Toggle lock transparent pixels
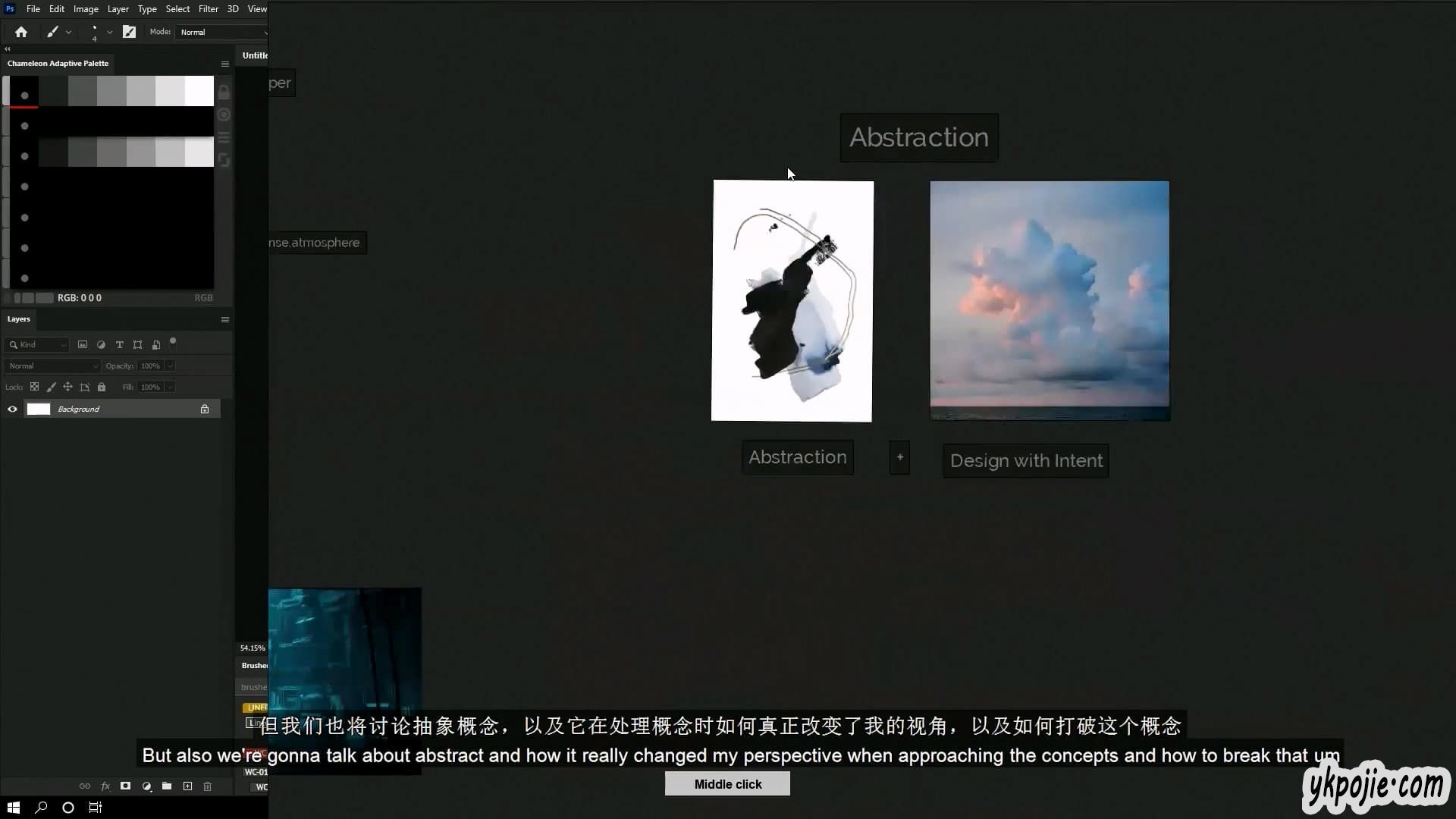Viewport: 1456px width, 819px height. (x=34, y=388)
